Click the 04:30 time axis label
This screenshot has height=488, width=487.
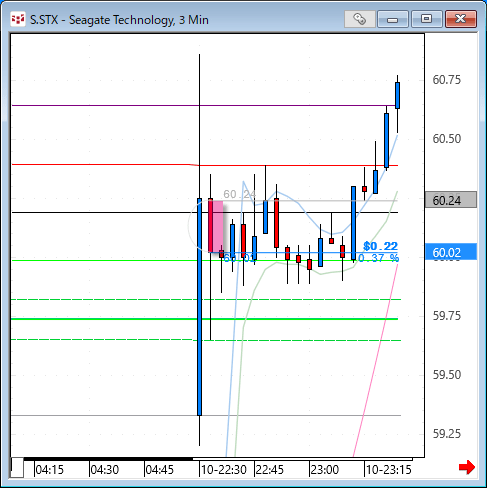pyautogui.click(x=105, y=470)
